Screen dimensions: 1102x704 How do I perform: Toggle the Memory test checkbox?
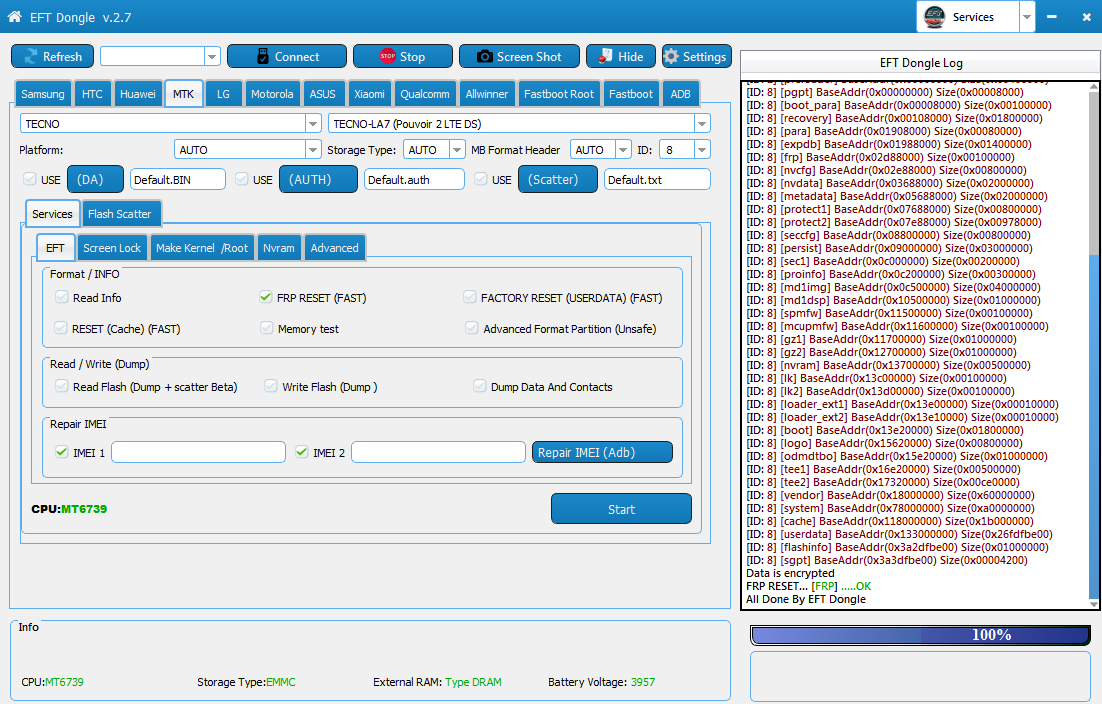[x=266, y=328]
